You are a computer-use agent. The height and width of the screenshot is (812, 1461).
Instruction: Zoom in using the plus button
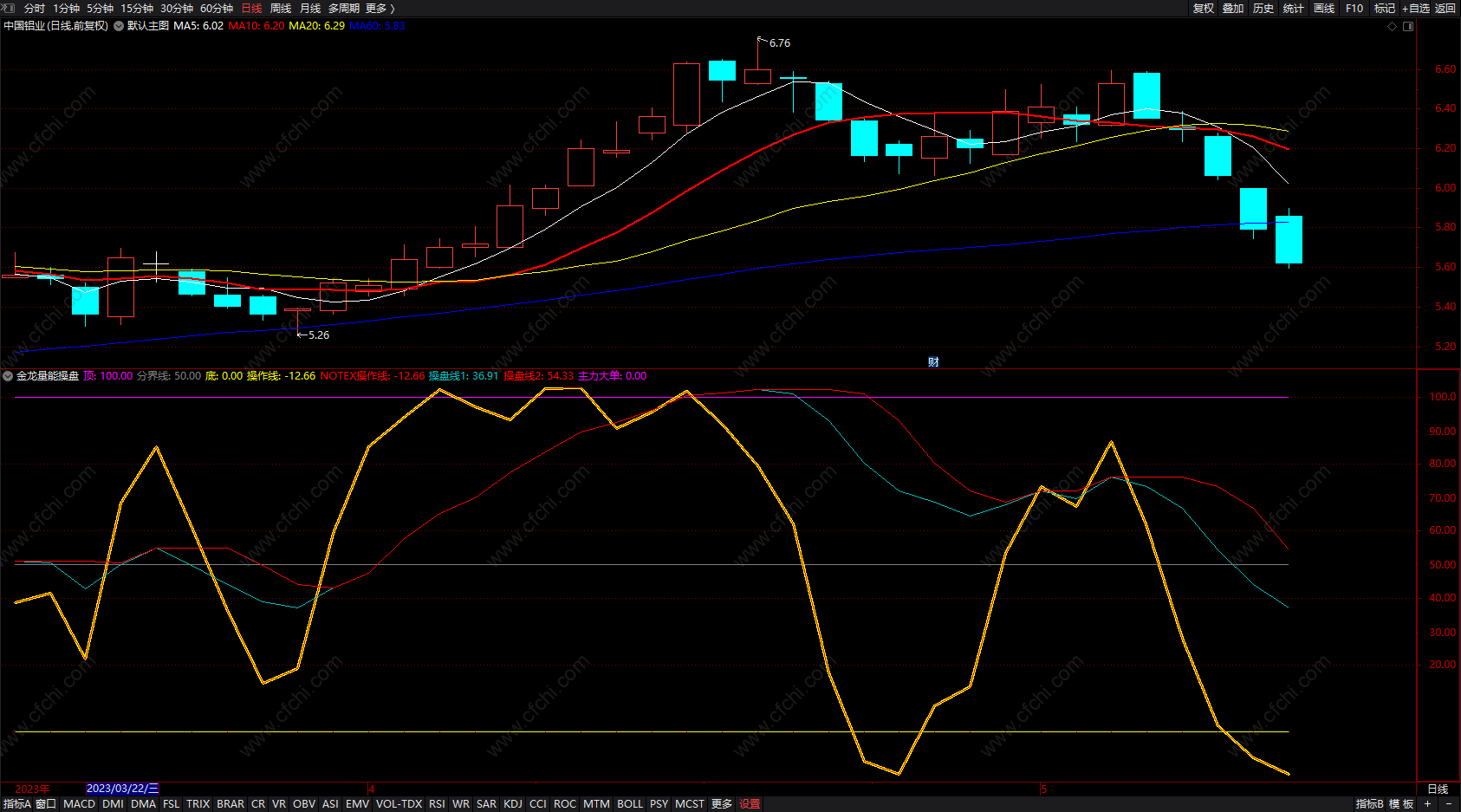coord(1428,804)
